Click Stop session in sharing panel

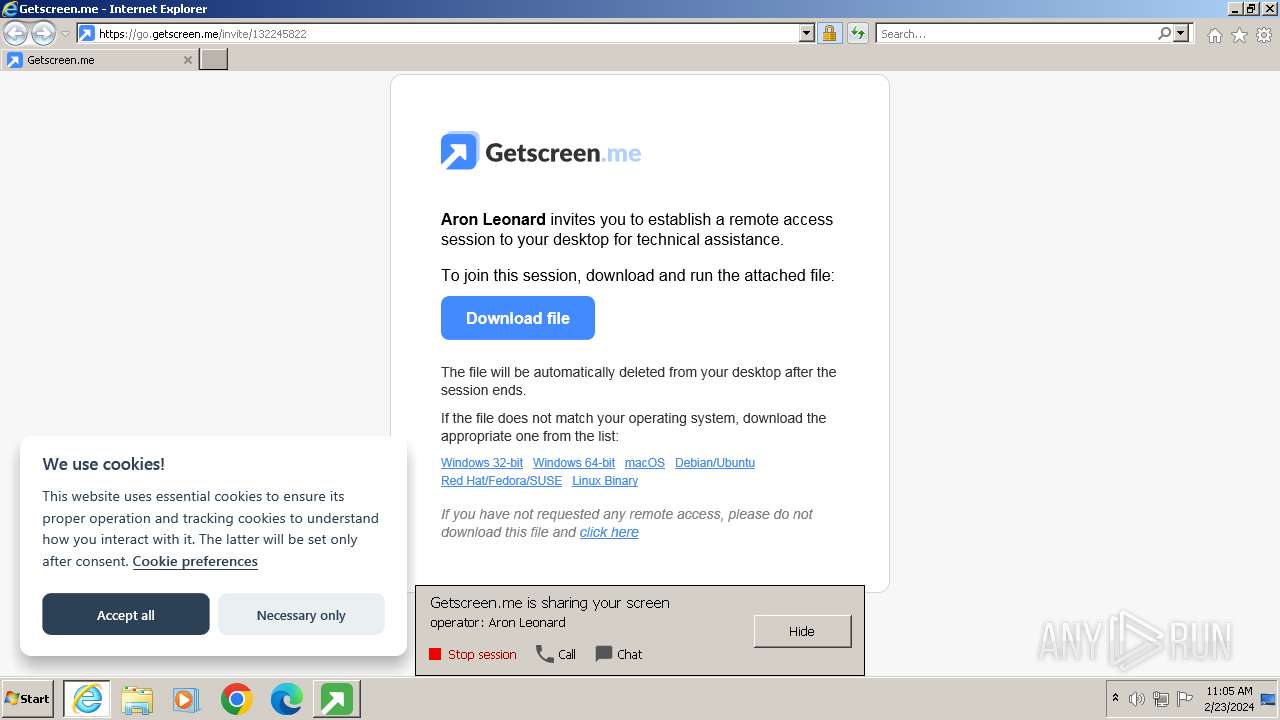point(473,654)
